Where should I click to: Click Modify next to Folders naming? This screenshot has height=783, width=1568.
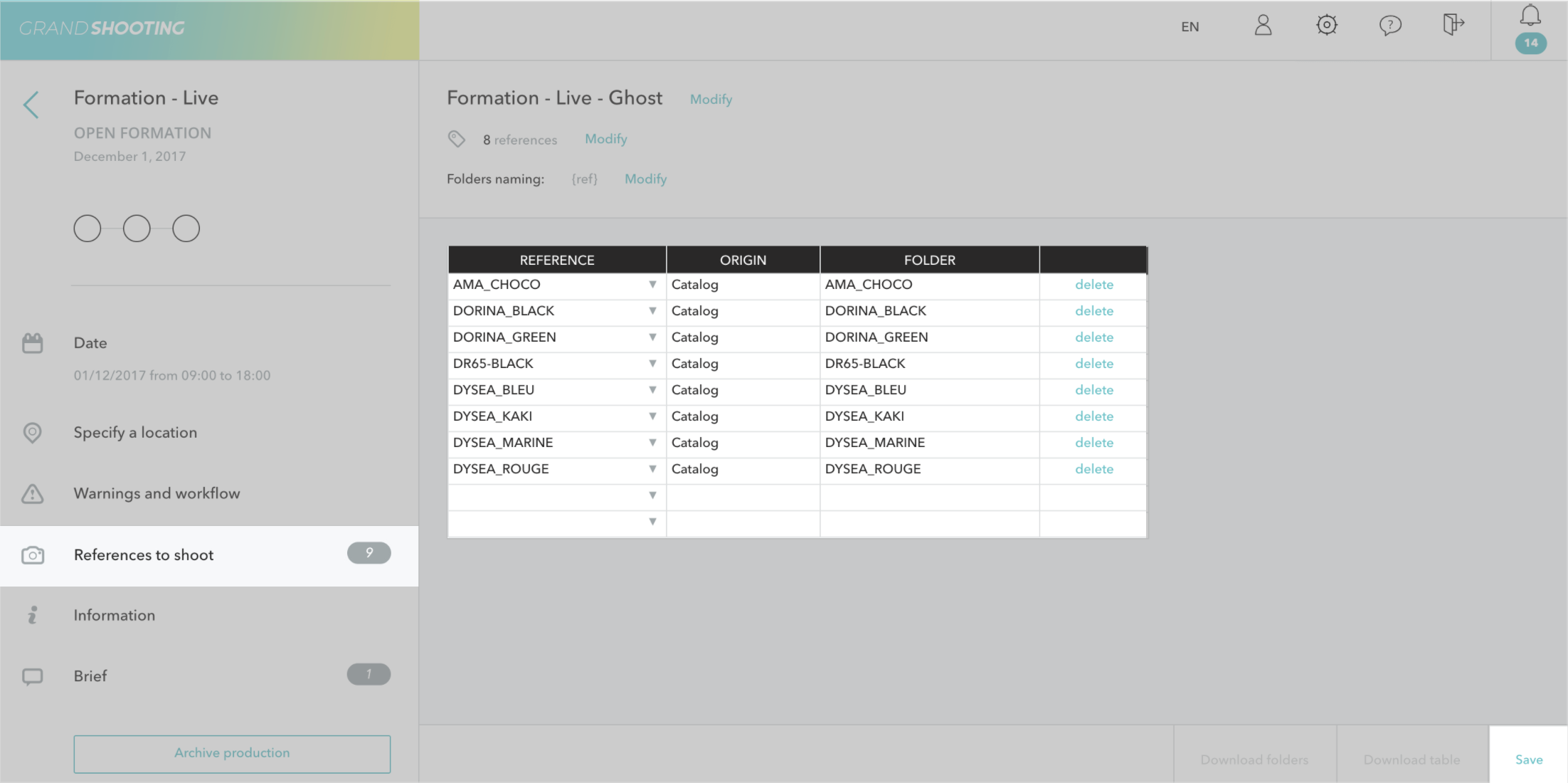tap(645, 179)
